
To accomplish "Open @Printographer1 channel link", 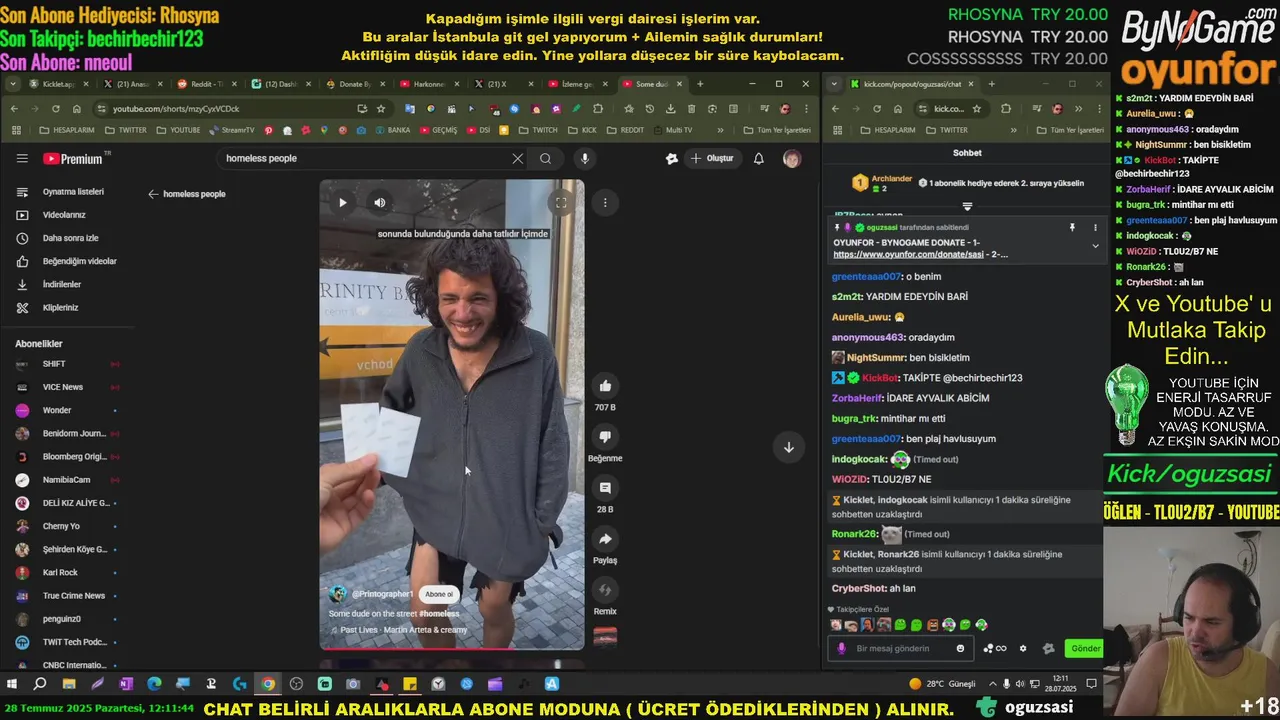I will point(382,594).
